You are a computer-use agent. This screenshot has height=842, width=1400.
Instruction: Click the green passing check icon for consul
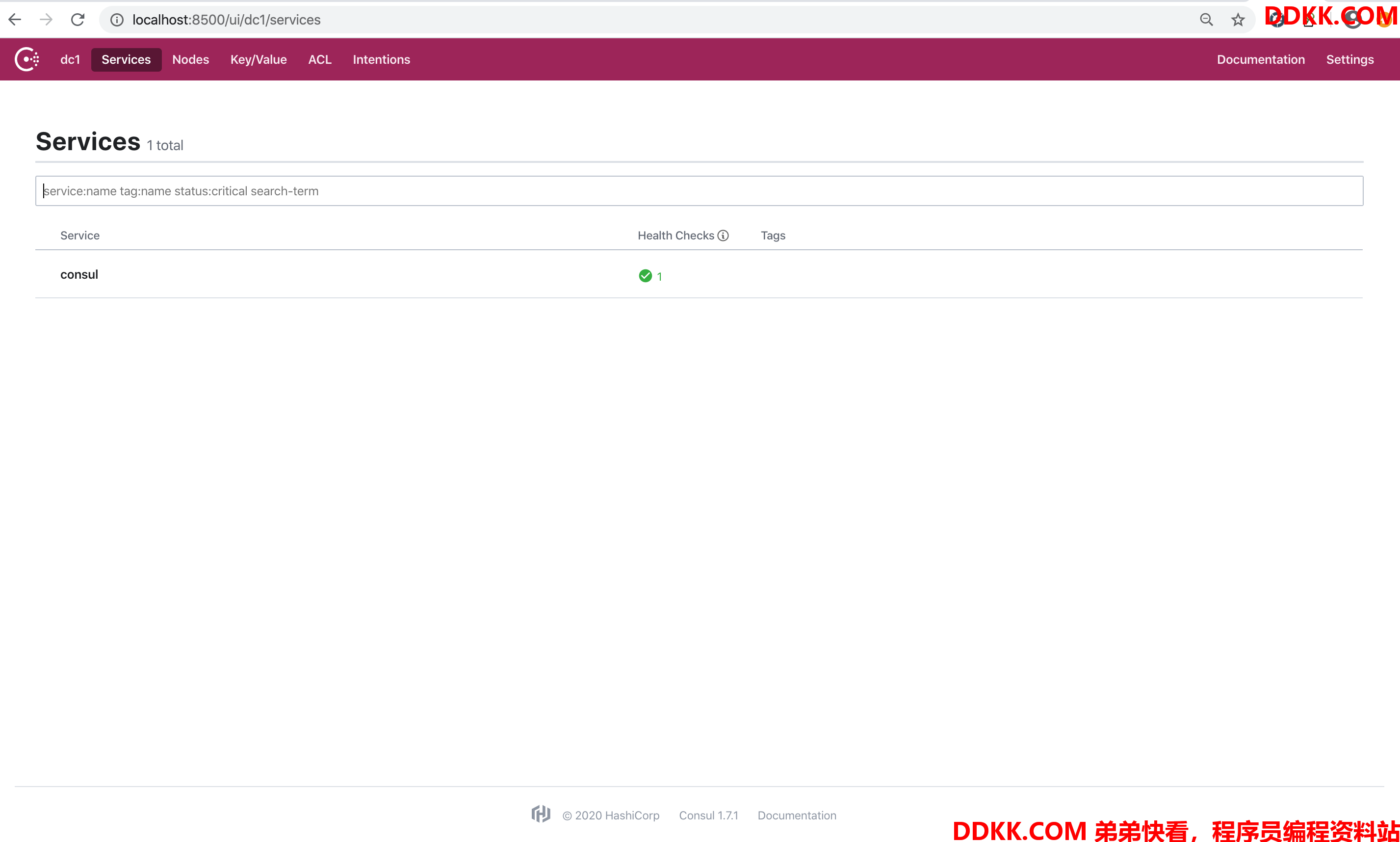pyautogui.click(x=645, y=276)
